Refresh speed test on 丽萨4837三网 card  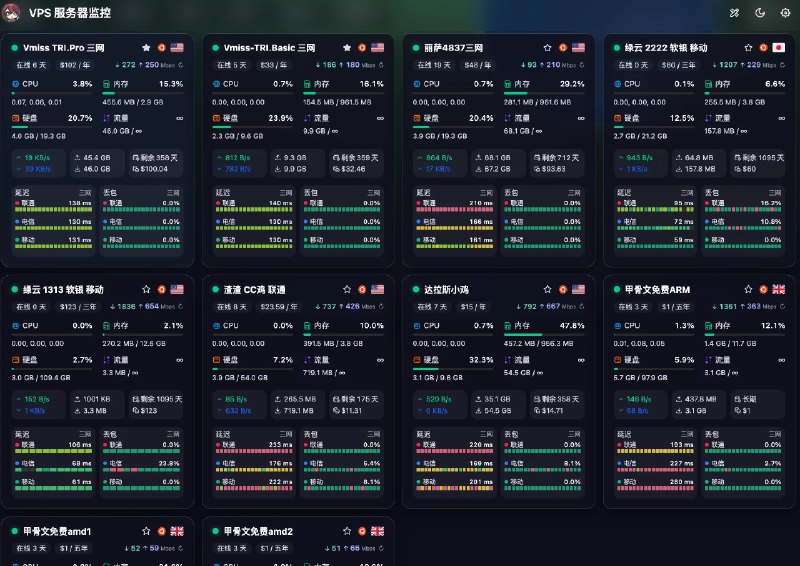point(582,65)
